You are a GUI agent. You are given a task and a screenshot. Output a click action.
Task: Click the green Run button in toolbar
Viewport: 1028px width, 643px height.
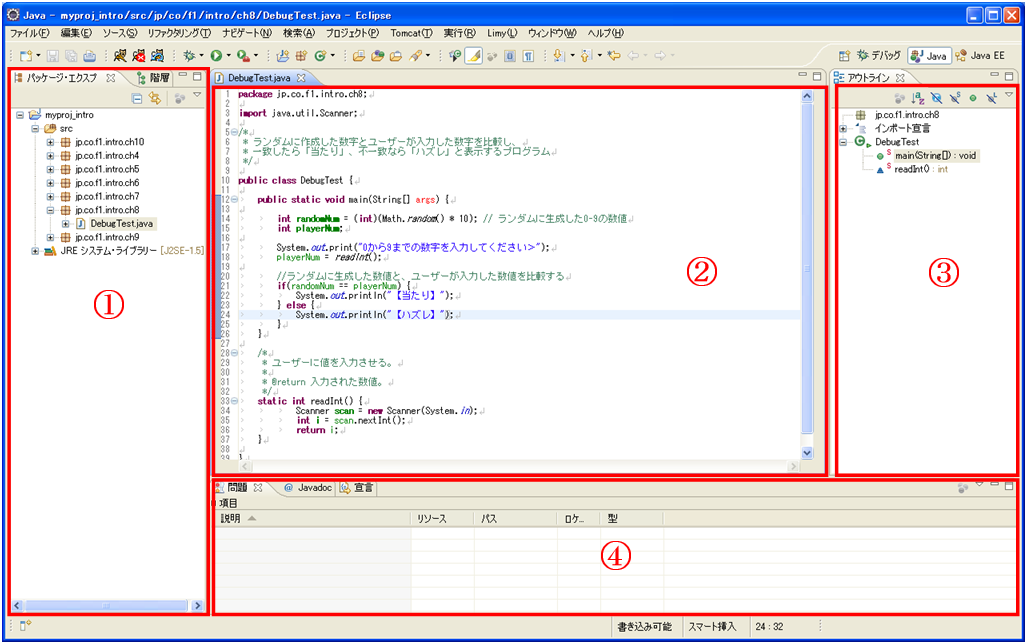pos(216,56)
